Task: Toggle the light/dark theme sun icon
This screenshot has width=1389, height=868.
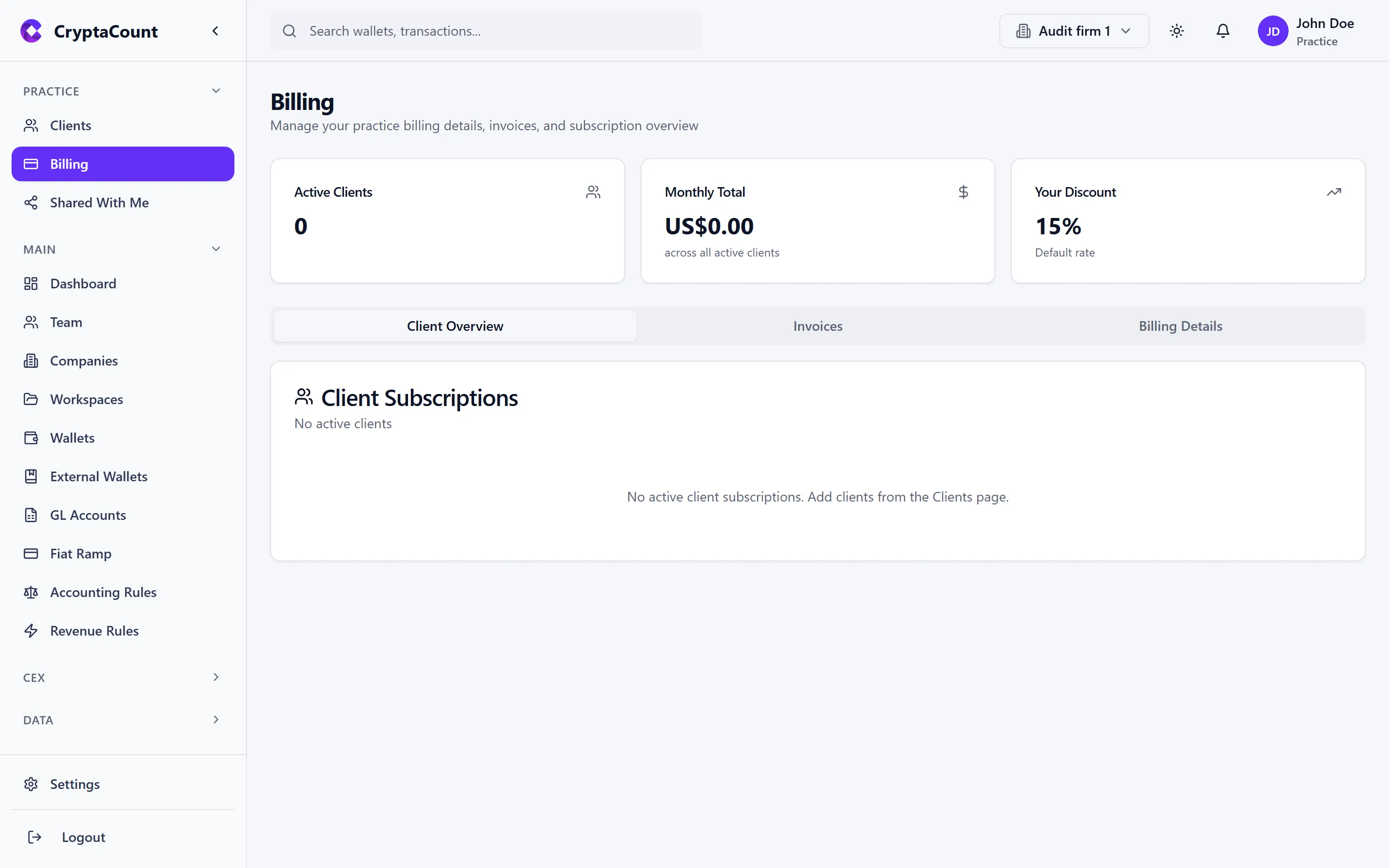Action: tap(1177, 30)
